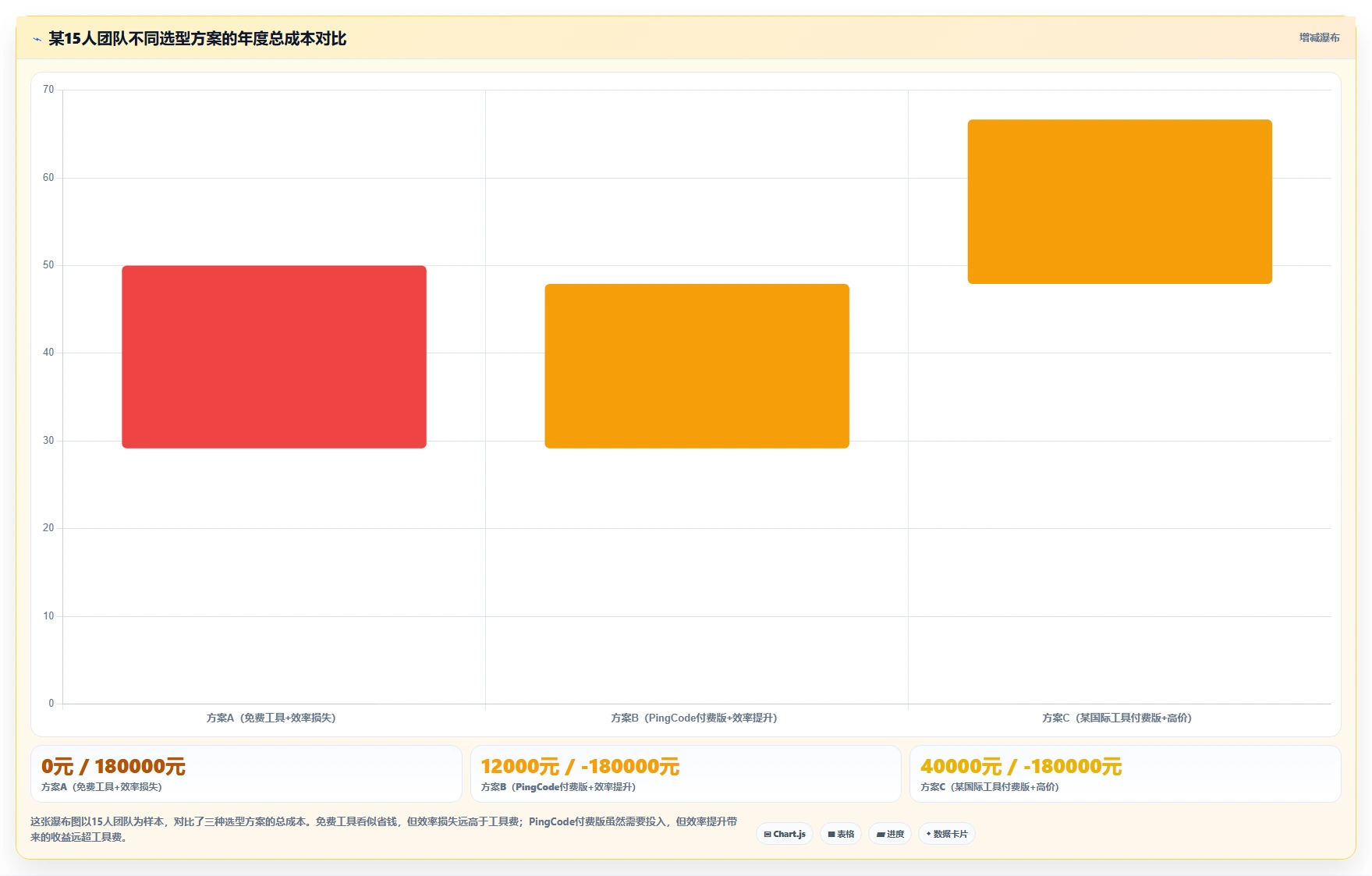Click the orange bar for 方案B

tap(697, 366)
